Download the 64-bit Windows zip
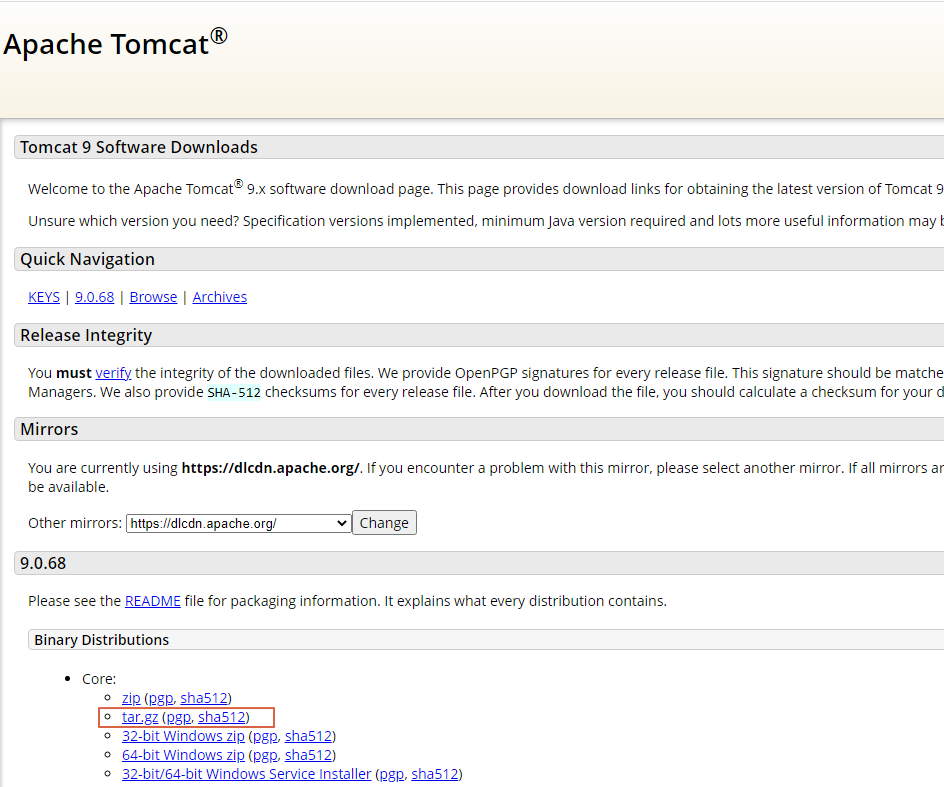944x787 pixels. click(x=184, y=755)
